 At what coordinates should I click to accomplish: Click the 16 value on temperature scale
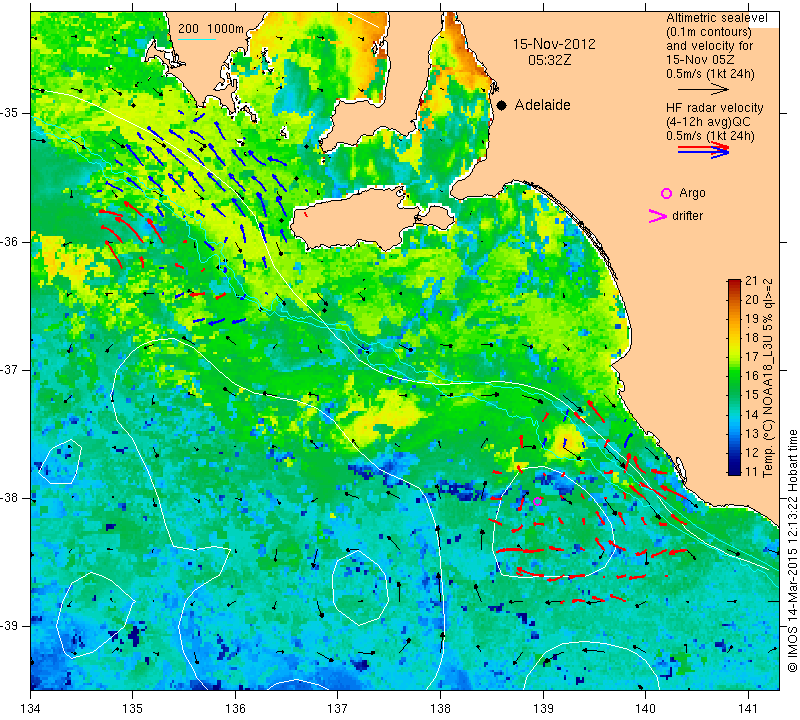tap(752, 376)
